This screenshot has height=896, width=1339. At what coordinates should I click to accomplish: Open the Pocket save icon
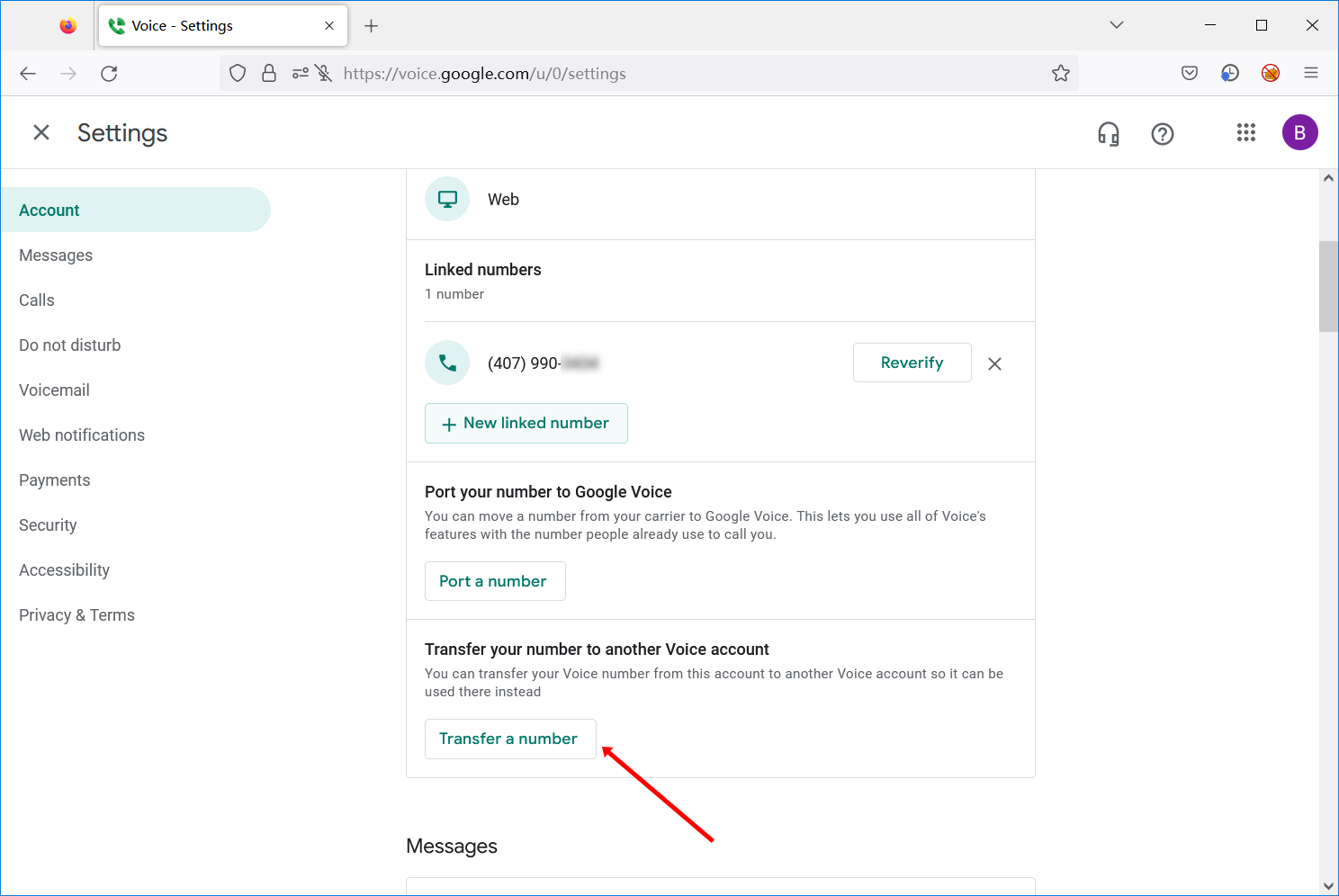[x=1190, y=74]
